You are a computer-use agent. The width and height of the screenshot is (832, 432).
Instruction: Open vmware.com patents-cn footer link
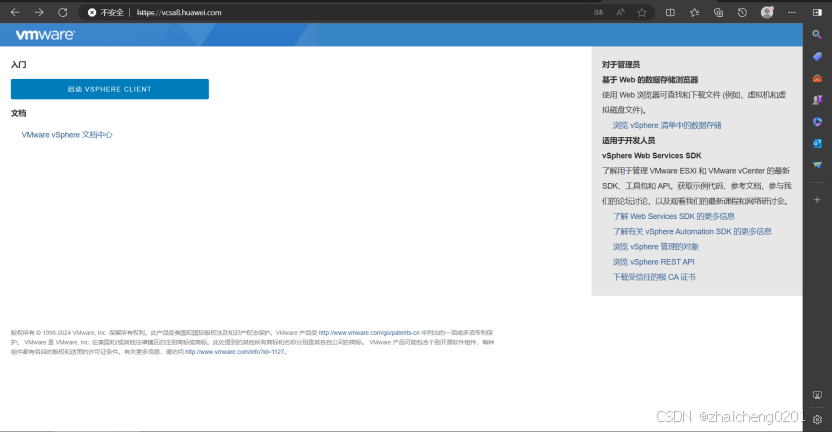click(369, 333)
